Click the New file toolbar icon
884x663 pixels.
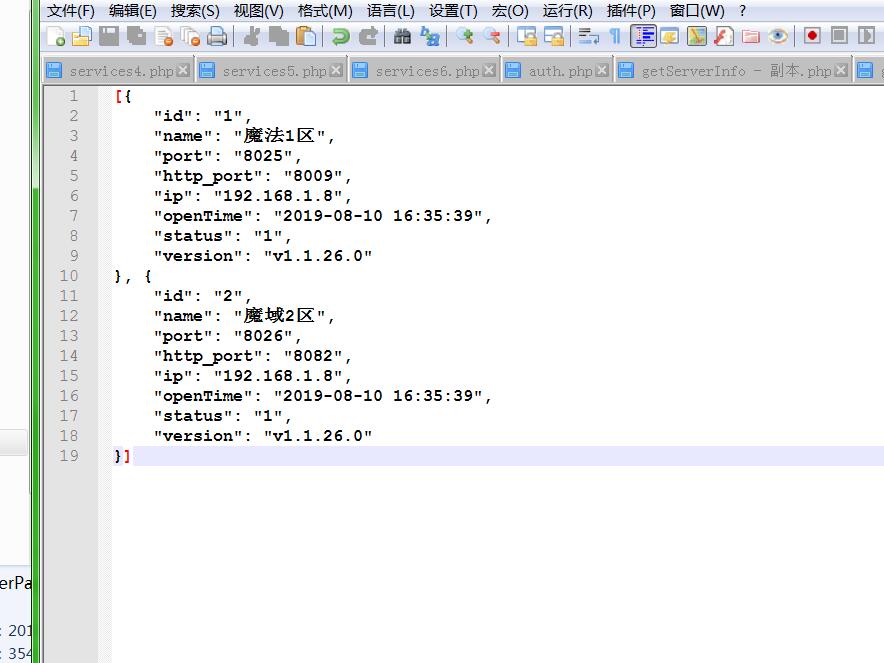tap(56, 37)
